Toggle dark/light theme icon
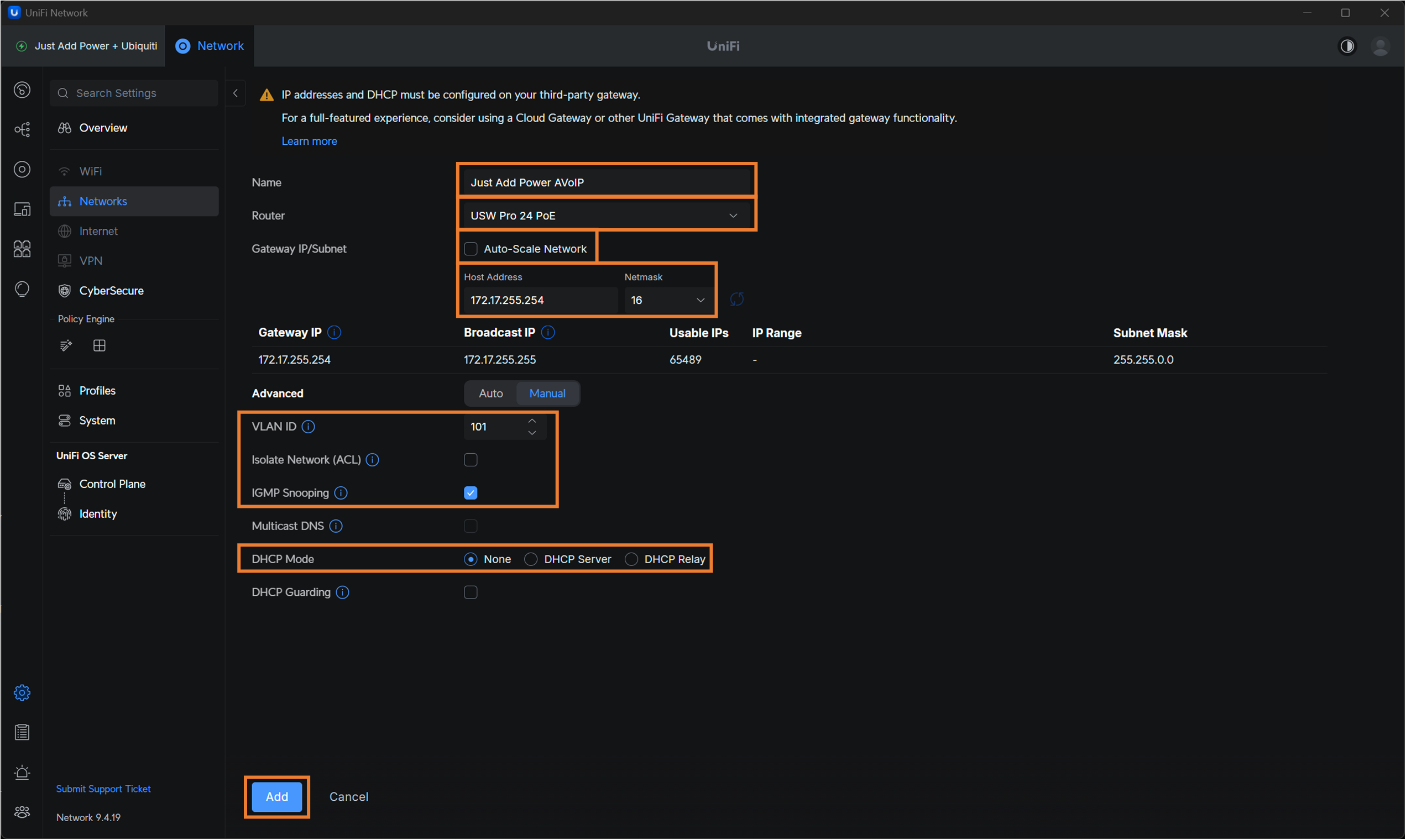Image resolution: width=1406 pixels, height=840 pixels. (1347, 46)
